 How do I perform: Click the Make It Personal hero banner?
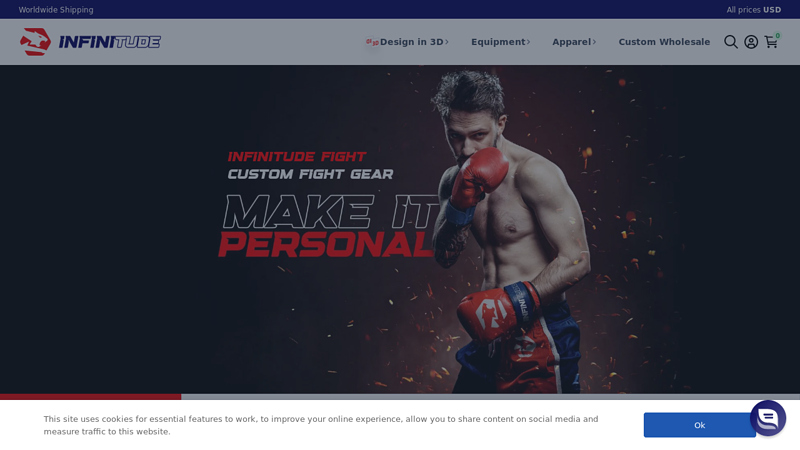[400, 229]
